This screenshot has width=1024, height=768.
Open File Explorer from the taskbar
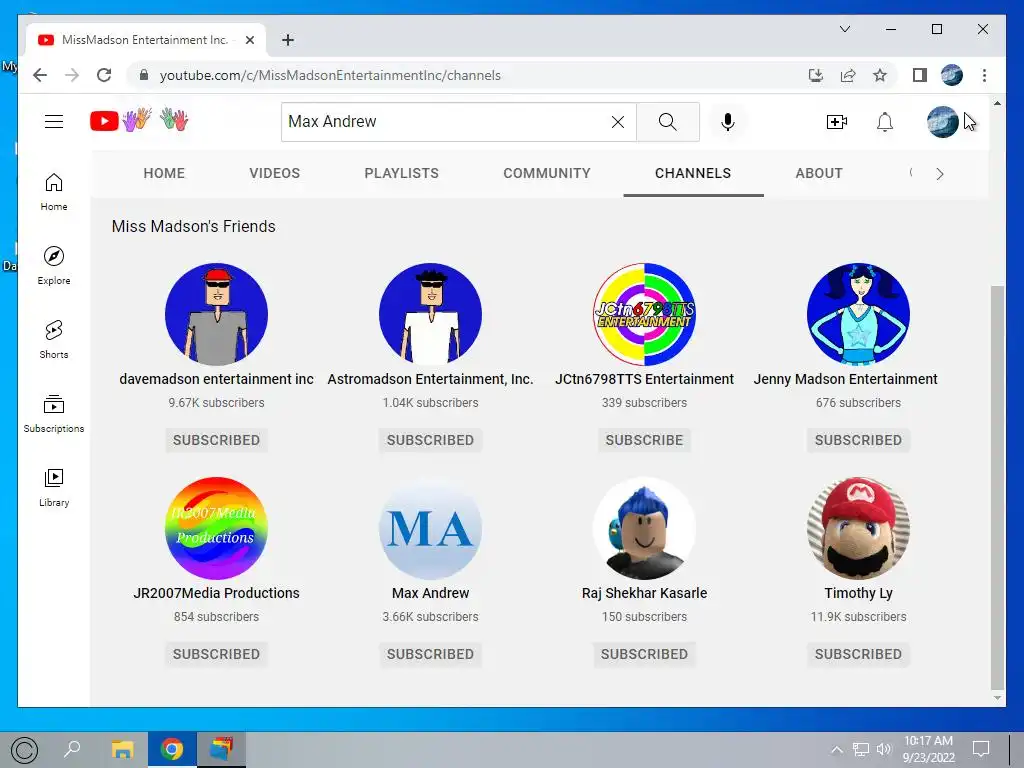click(x=122, y=749)
